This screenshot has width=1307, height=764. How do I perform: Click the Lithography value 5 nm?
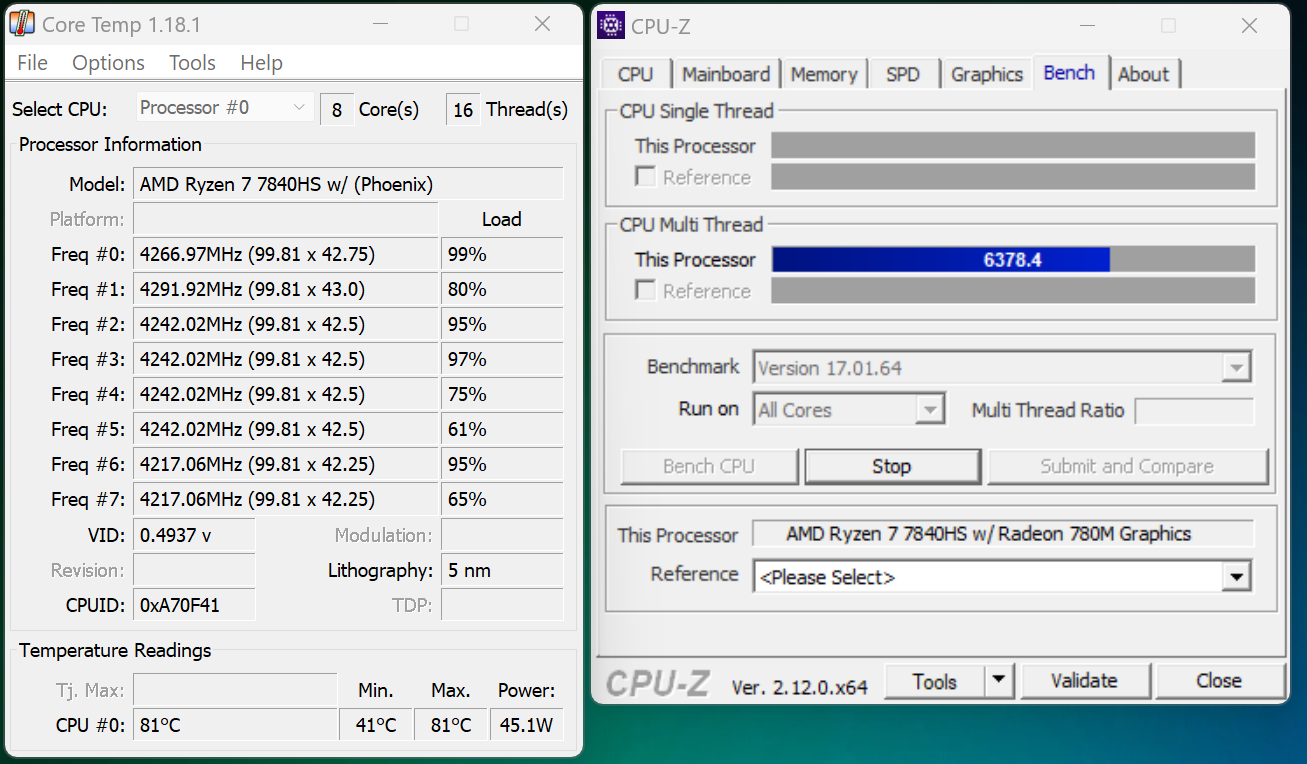point(502,571)
